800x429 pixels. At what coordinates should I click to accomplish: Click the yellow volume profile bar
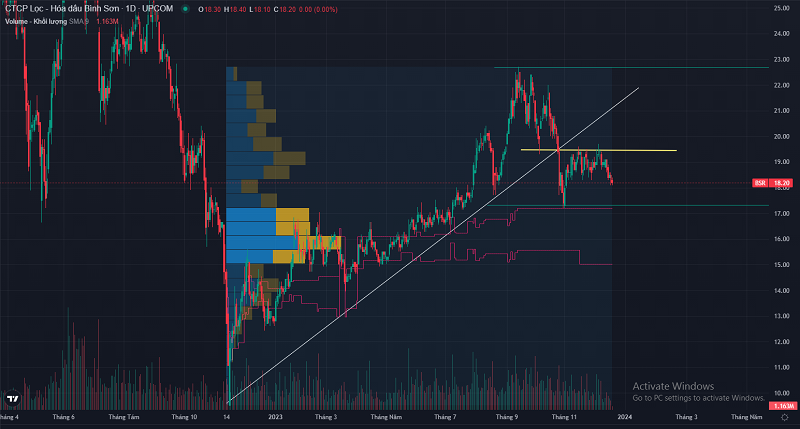coord(292,214)
